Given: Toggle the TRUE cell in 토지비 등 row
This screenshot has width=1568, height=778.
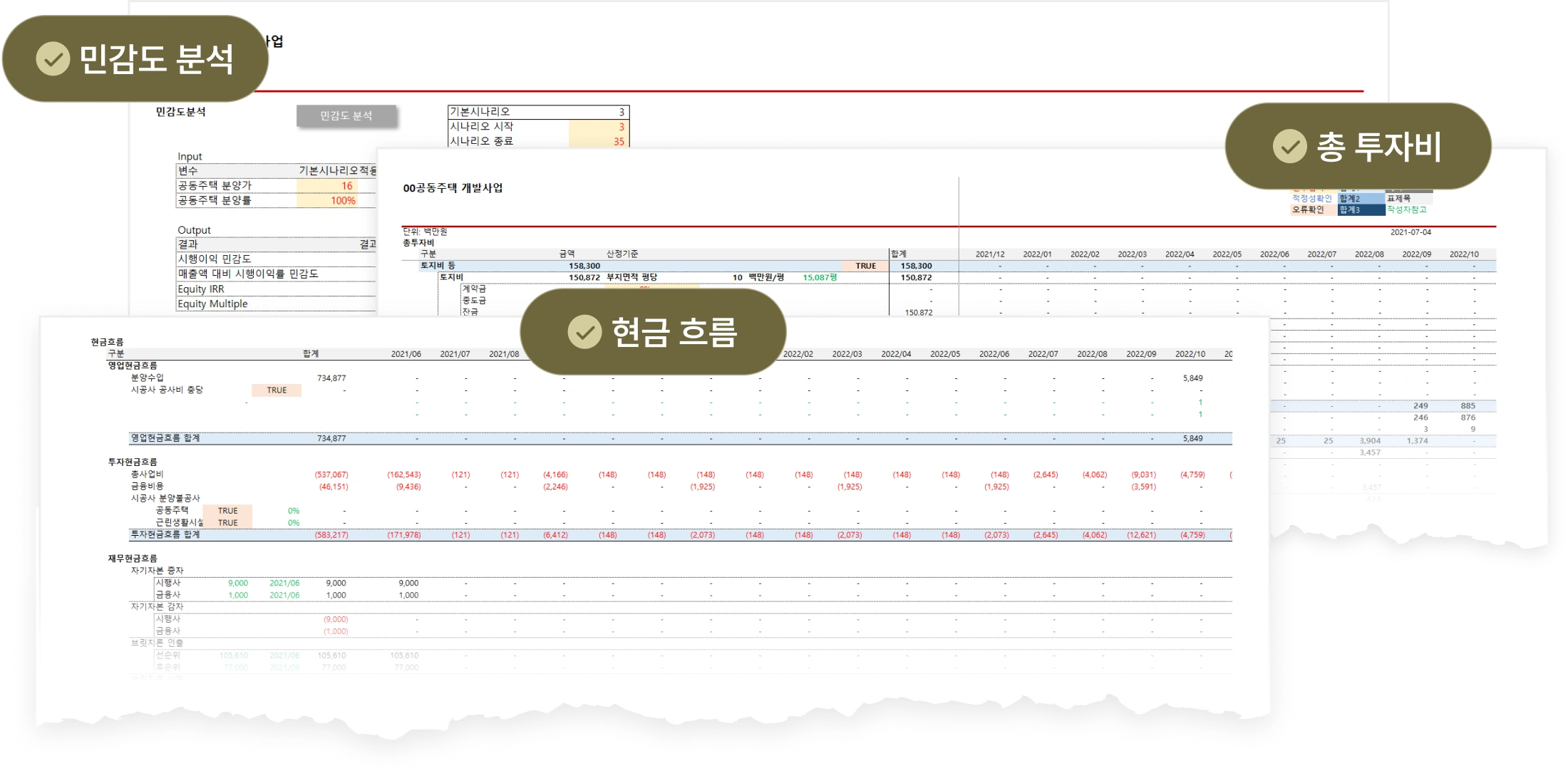Looking at the screenshot, I should [866, 266].
